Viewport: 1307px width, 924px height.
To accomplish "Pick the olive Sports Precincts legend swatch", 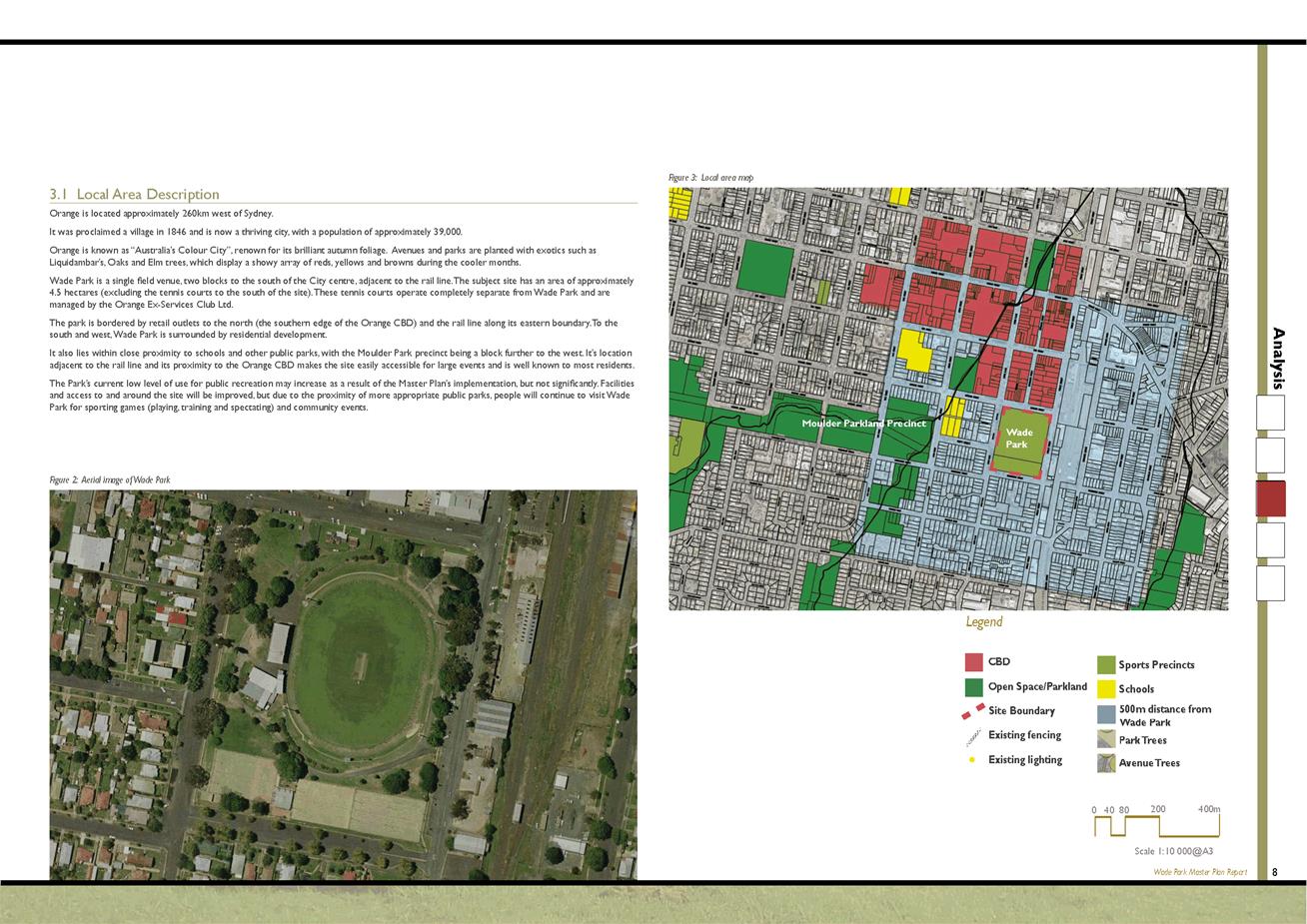I will pyautogui.click(x=1105, y=665).
